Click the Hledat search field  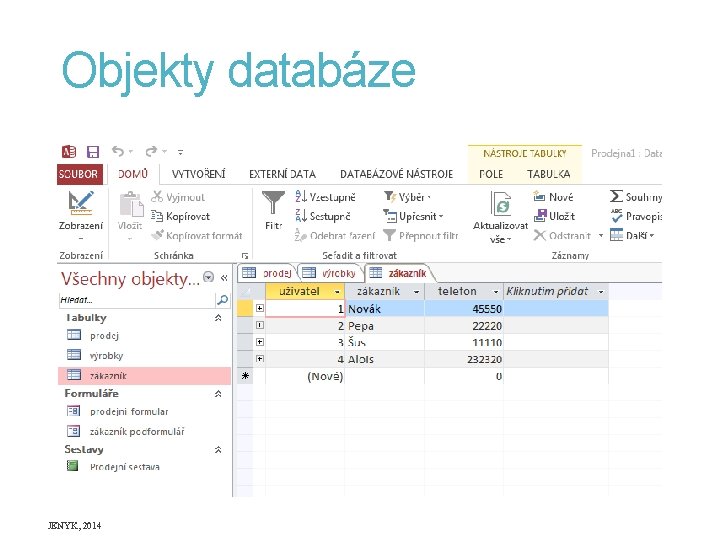click(136, 300)
